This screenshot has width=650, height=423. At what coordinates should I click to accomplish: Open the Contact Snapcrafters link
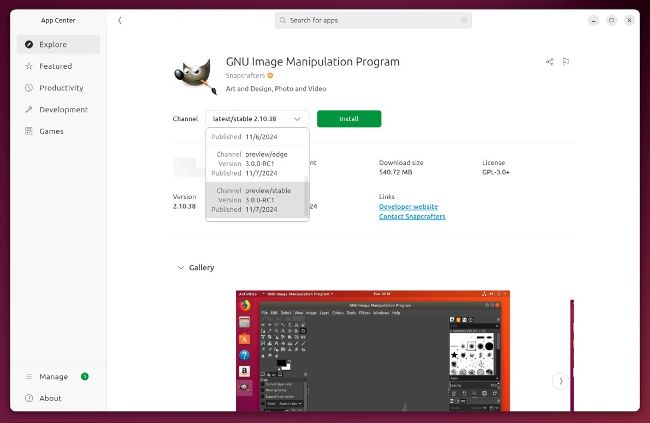(412, 216)
